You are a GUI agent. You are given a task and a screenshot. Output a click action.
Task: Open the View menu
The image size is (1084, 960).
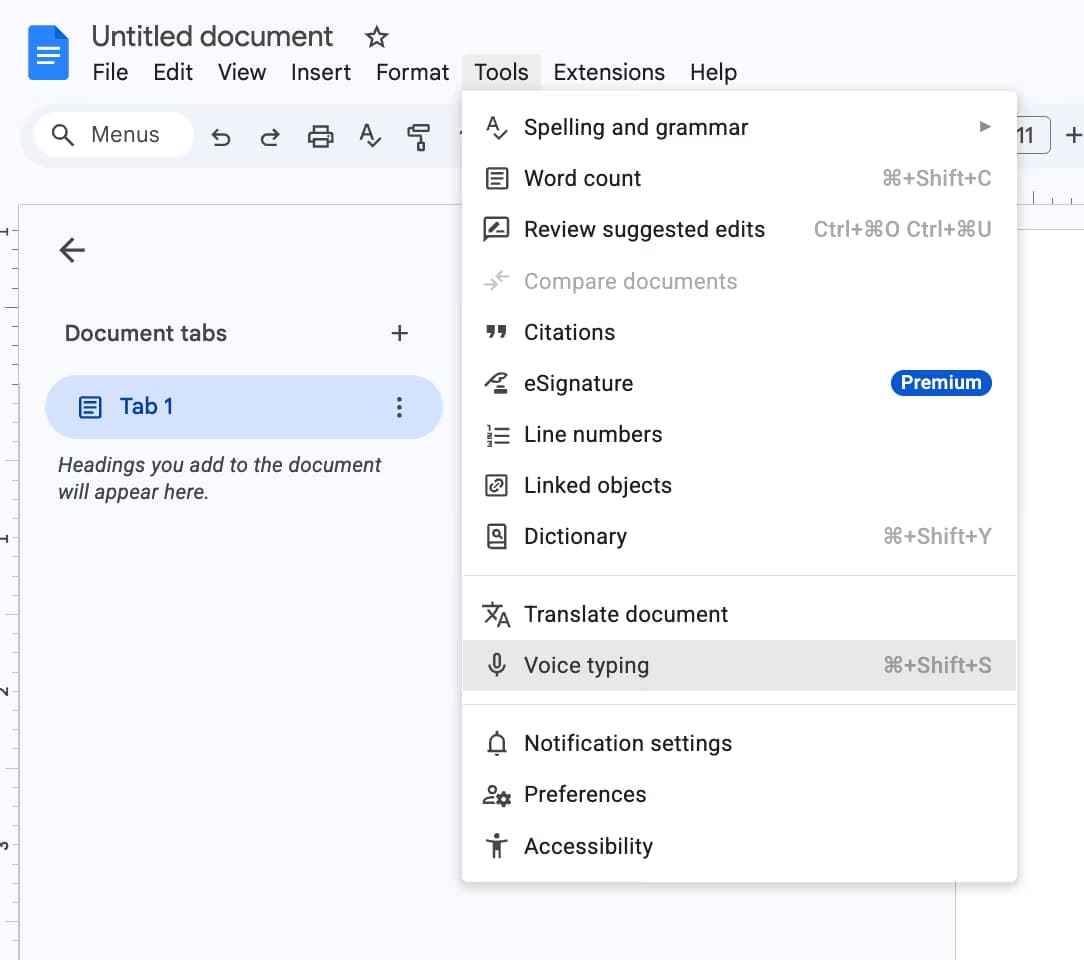[241, 72]
